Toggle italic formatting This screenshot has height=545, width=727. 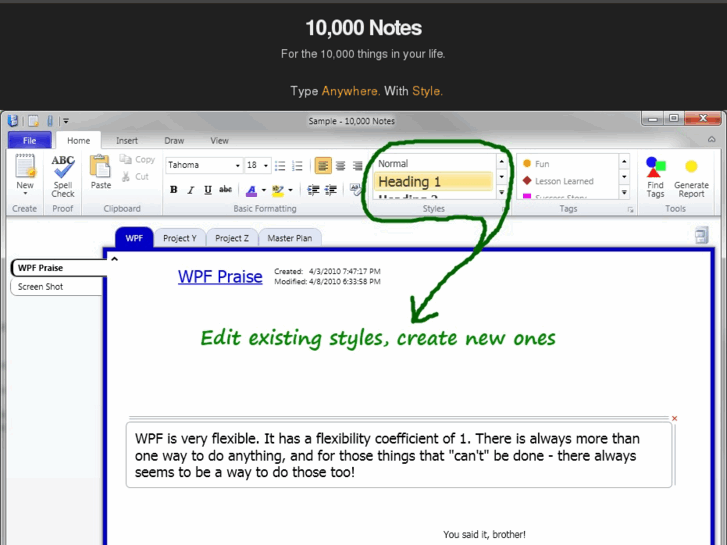click(x=191, y=190)
